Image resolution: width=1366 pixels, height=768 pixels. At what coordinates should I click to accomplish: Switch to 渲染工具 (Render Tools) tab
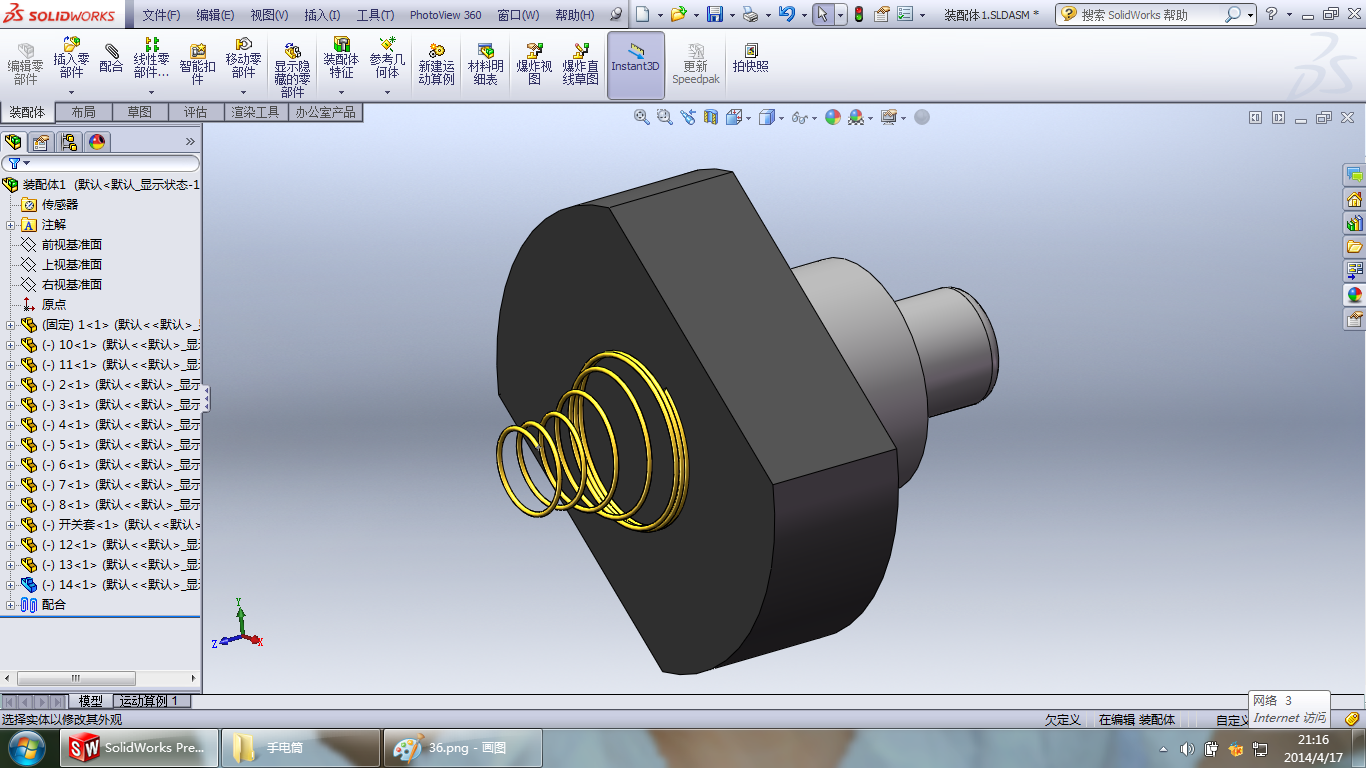click(256, 112)
